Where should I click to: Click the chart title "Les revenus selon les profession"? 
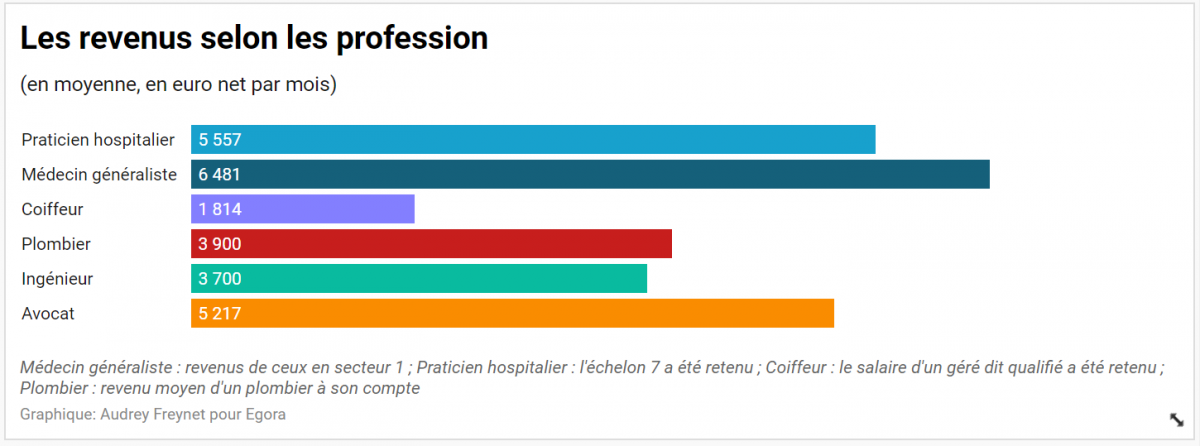[x=254, y=39]
